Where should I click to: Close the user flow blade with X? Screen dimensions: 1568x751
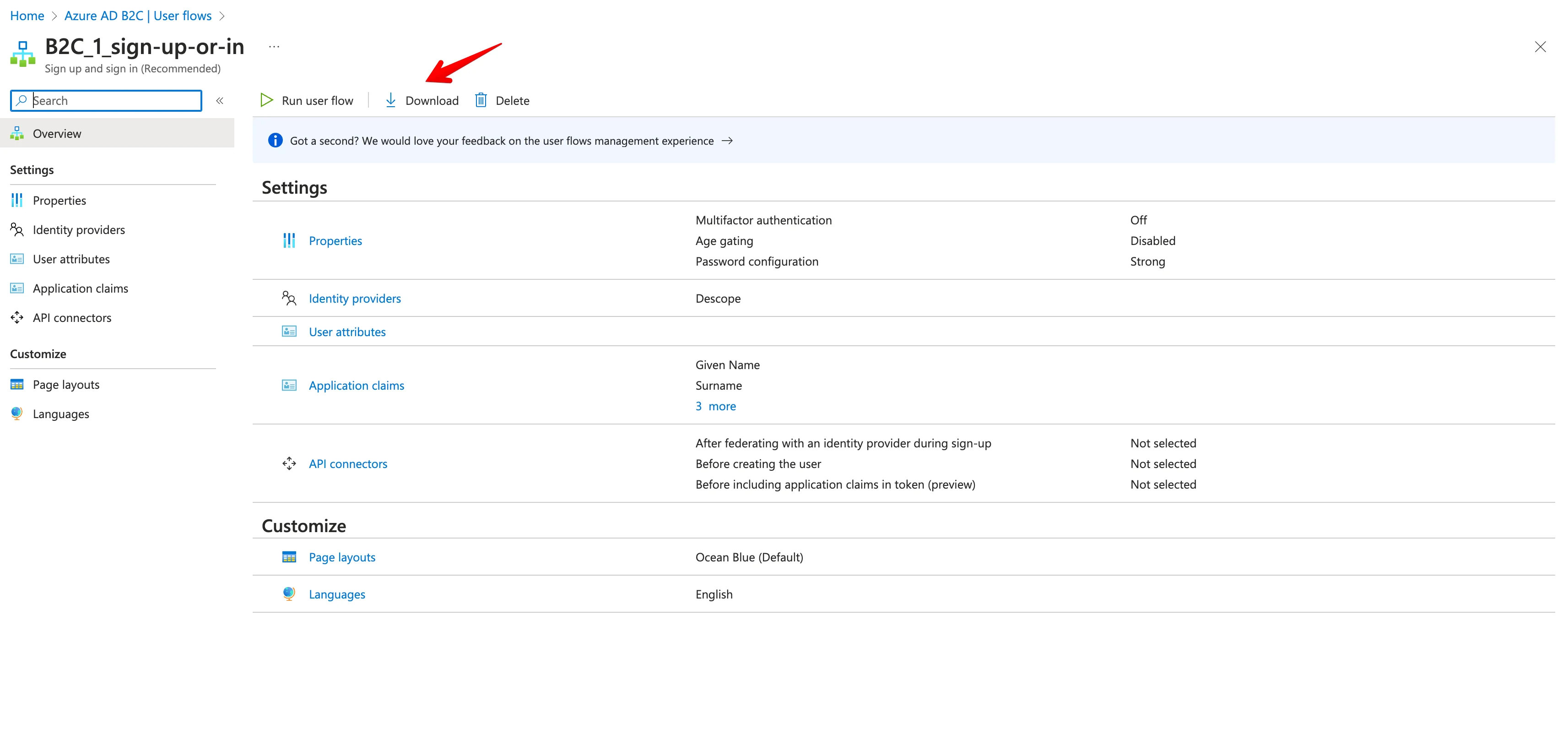click(1541, 46)
